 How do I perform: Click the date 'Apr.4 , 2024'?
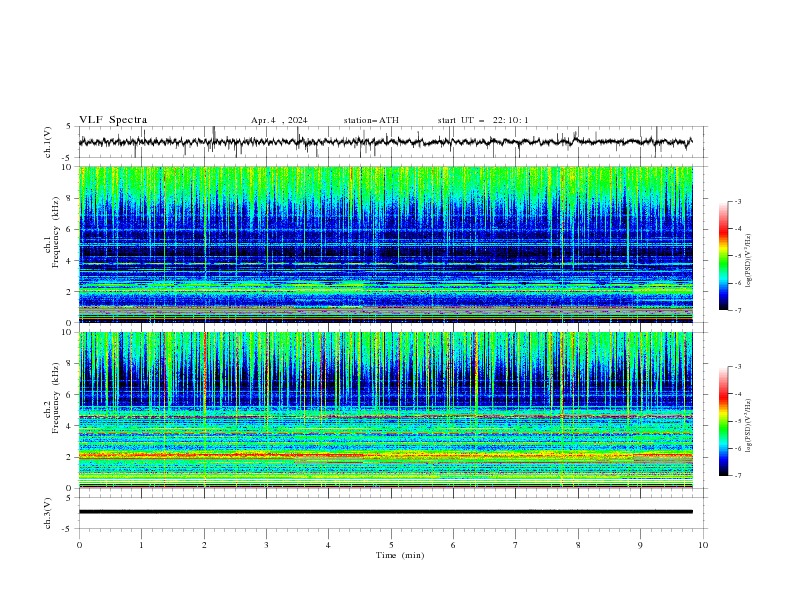pos(279,120)
